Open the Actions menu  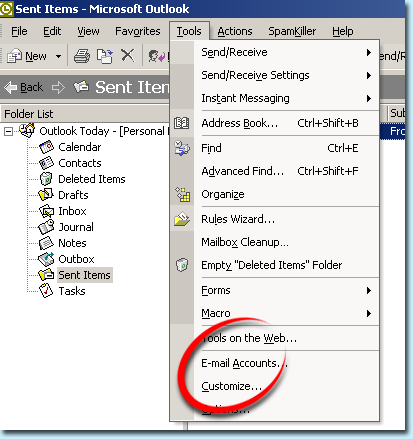tap(235, 31)
